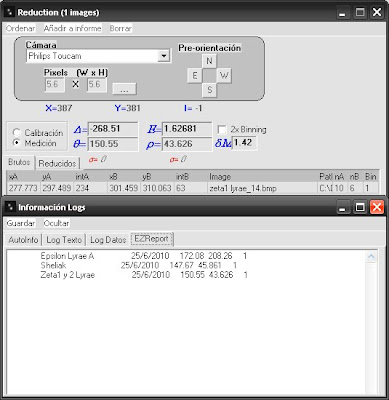Set pre-orientation to W
The height and width of the screenshot is (400, 389).
point(224,75)
